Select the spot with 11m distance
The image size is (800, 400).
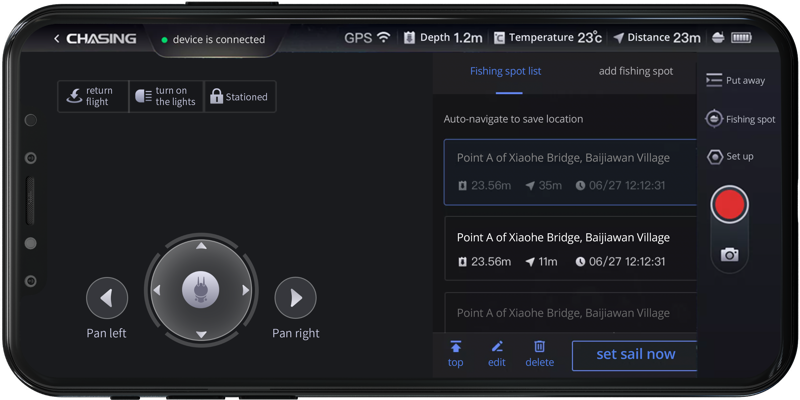point(570,248)
